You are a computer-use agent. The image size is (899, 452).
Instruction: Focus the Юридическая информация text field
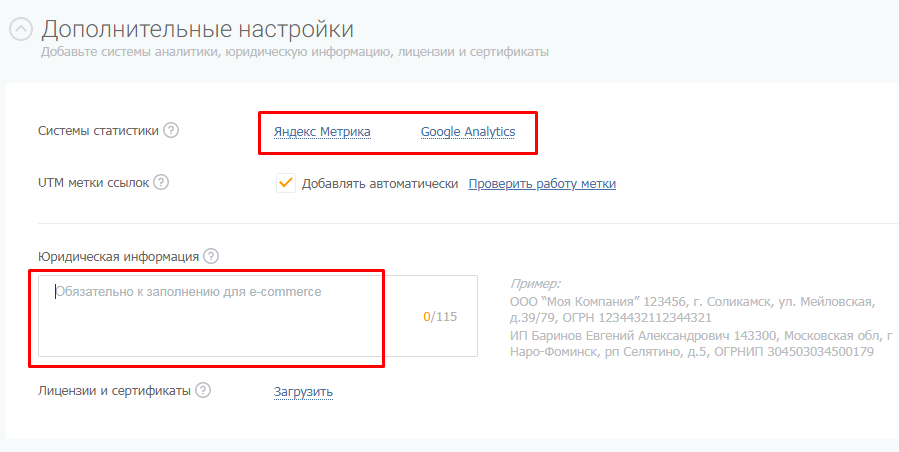click(258, 316)
